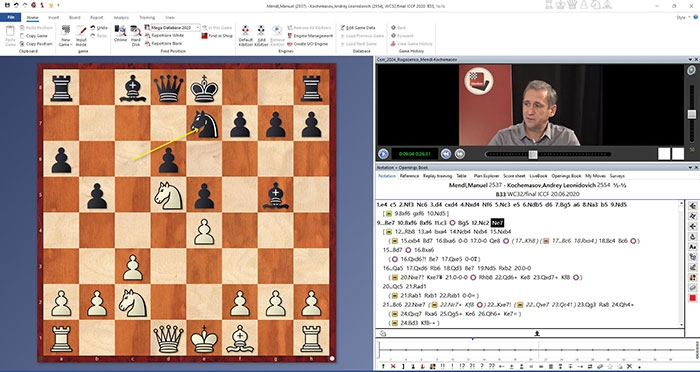Open the Notation pane dropdown arrow

[x=689, y=167]
